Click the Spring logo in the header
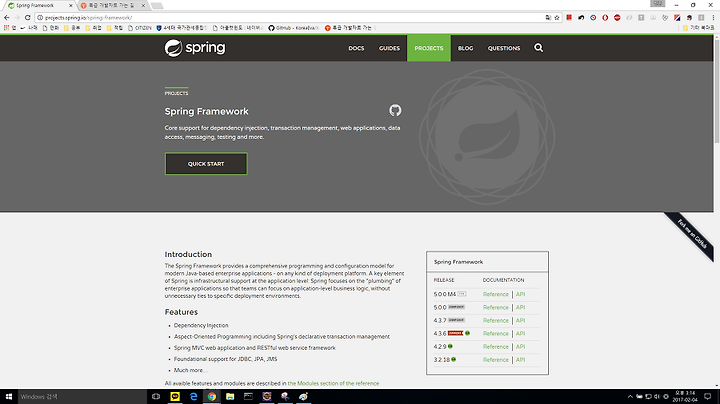Image resolution: width=720 pixels, height=404 pixels. (195, 48)
